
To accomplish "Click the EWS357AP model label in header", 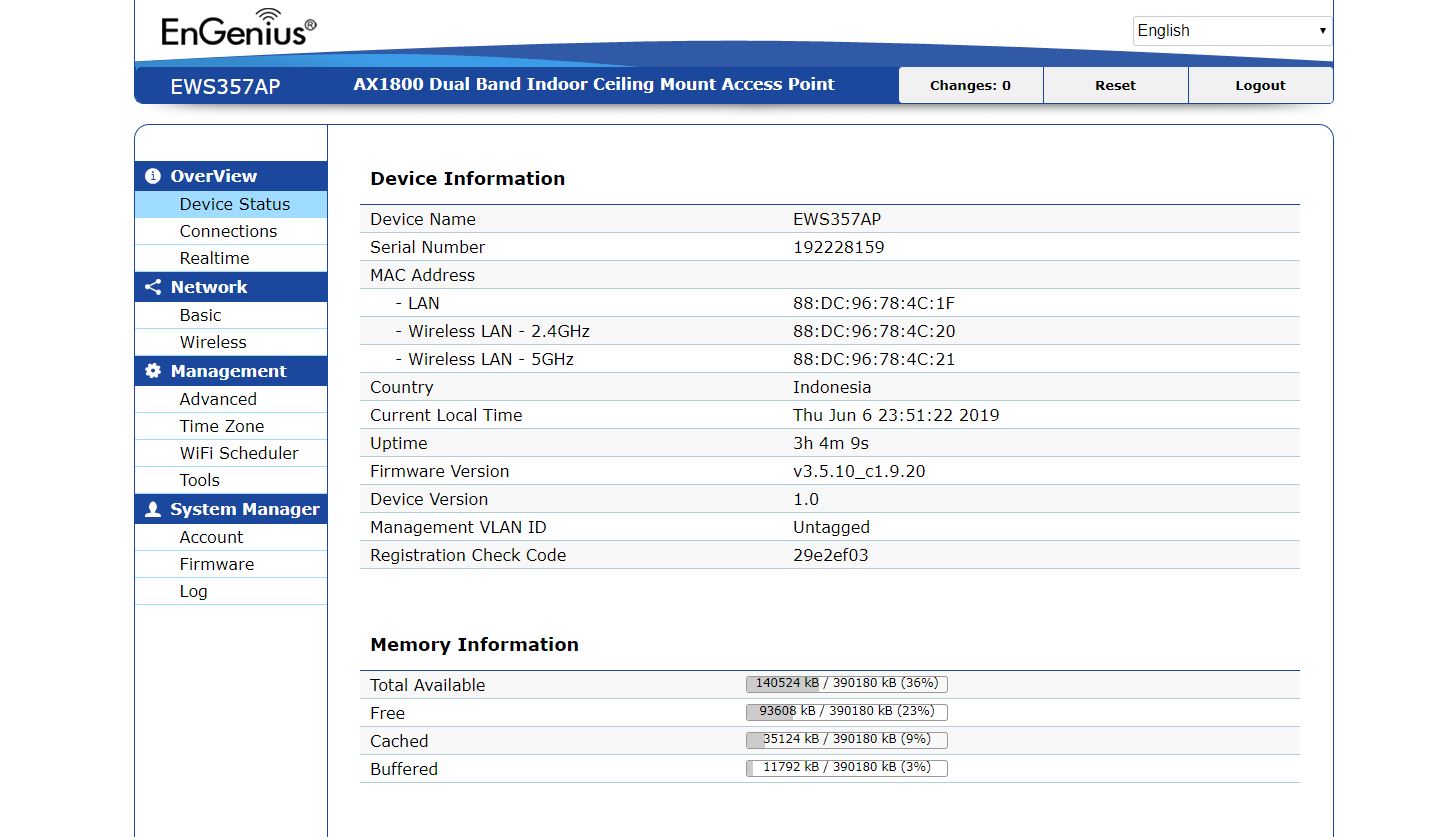I will point(225,86).
